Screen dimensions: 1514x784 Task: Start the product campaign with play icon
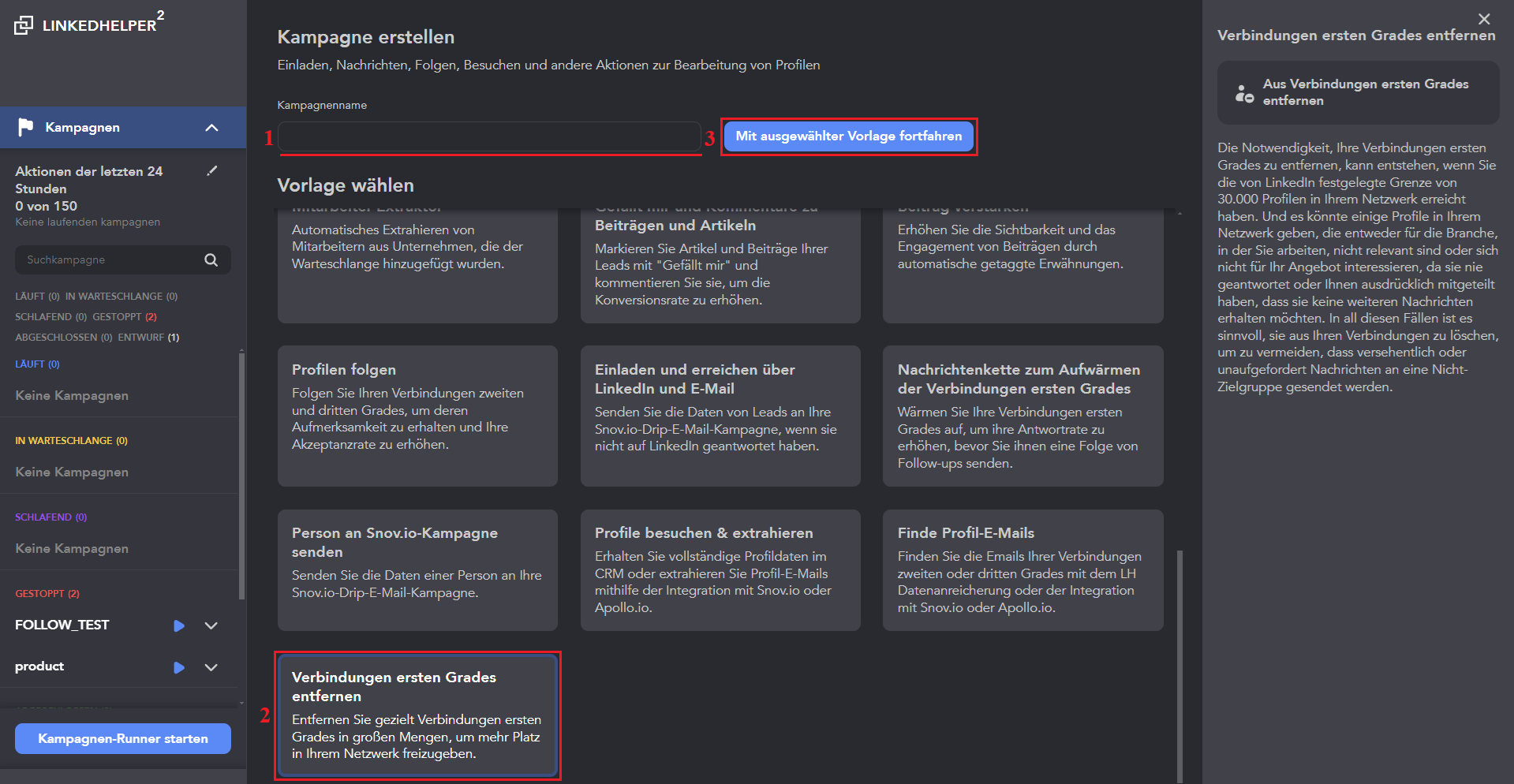pos(179,667)
